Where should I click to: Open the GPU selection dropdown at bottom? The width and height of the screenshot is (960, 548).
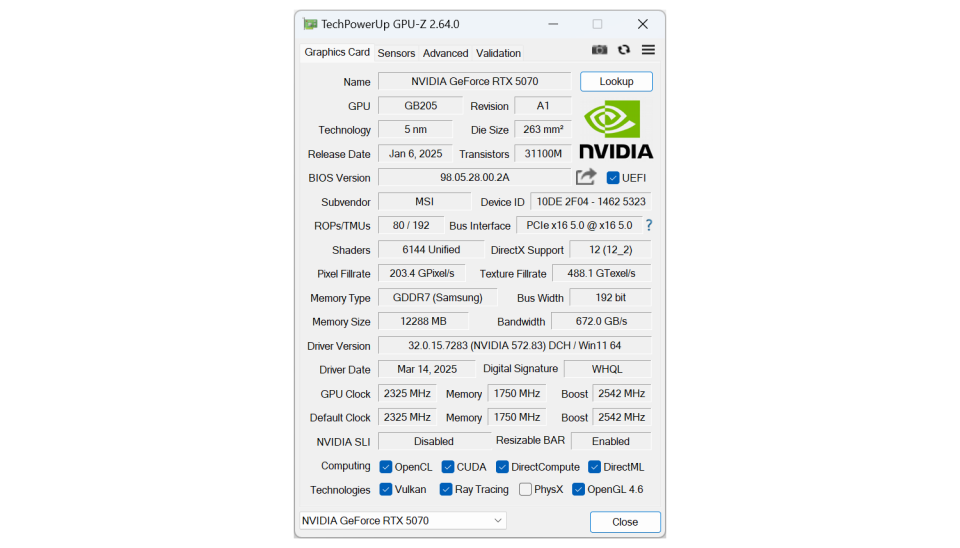click(x=403, y=520)
